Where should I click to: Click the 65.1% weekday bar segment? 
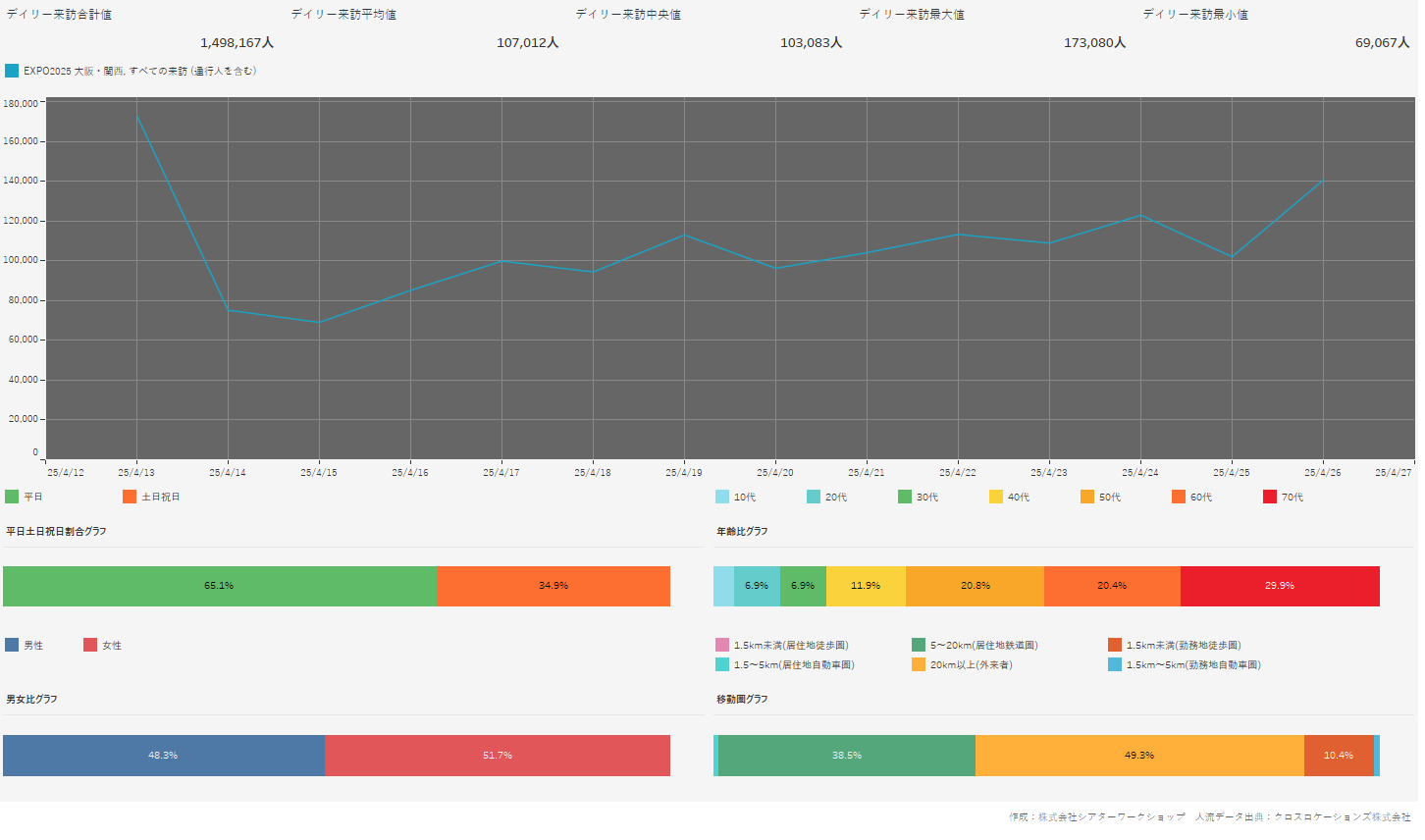(219, 586)
